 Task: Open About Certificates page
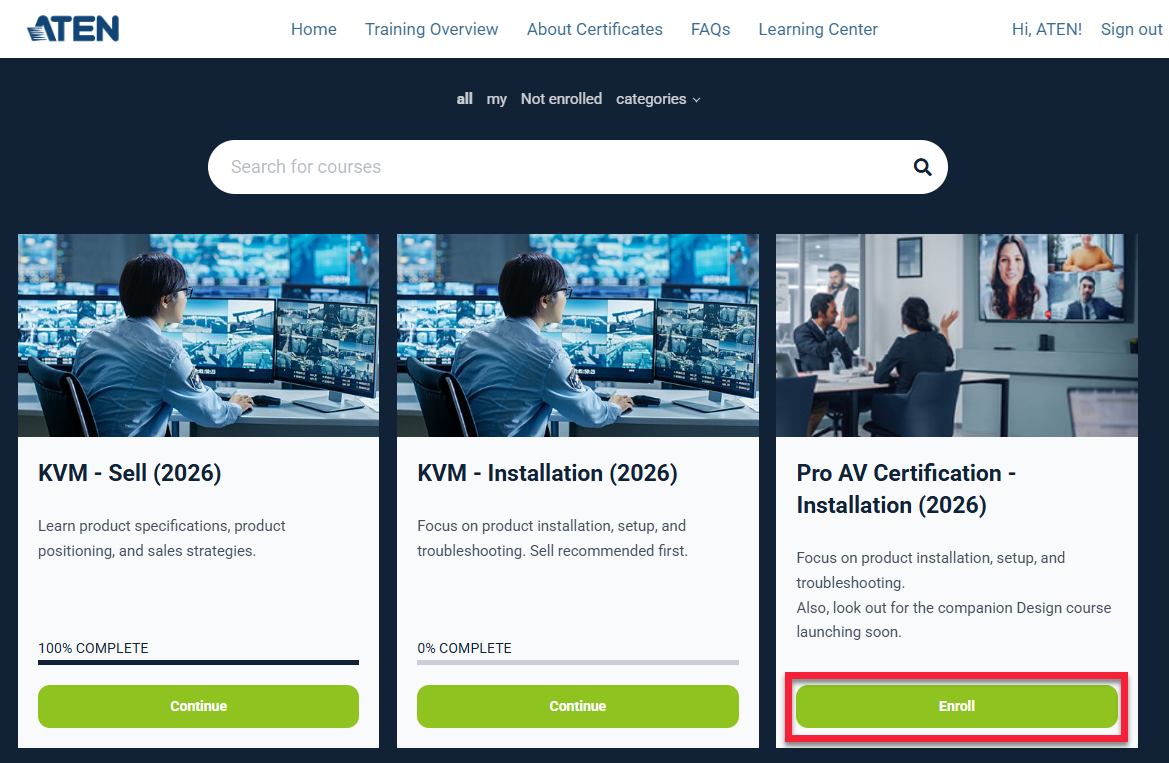(594, 29)
